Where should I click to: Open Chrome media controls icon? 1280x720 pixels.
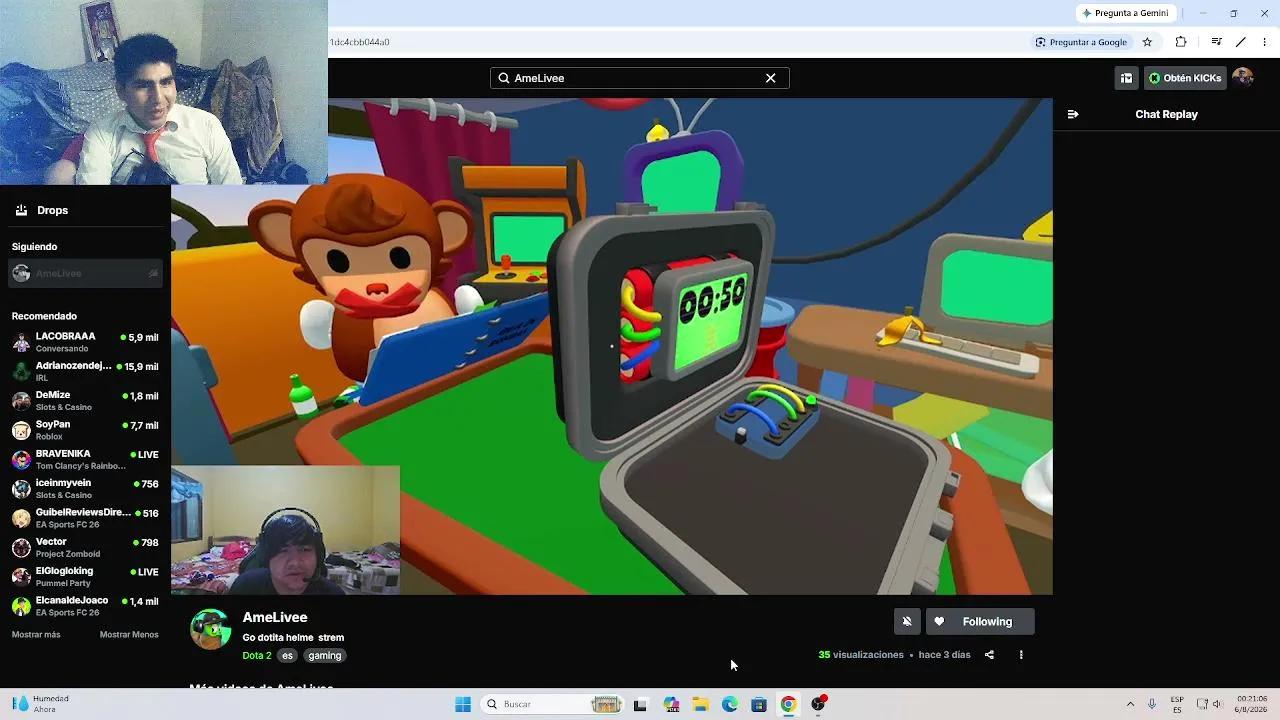(1216, 42)
